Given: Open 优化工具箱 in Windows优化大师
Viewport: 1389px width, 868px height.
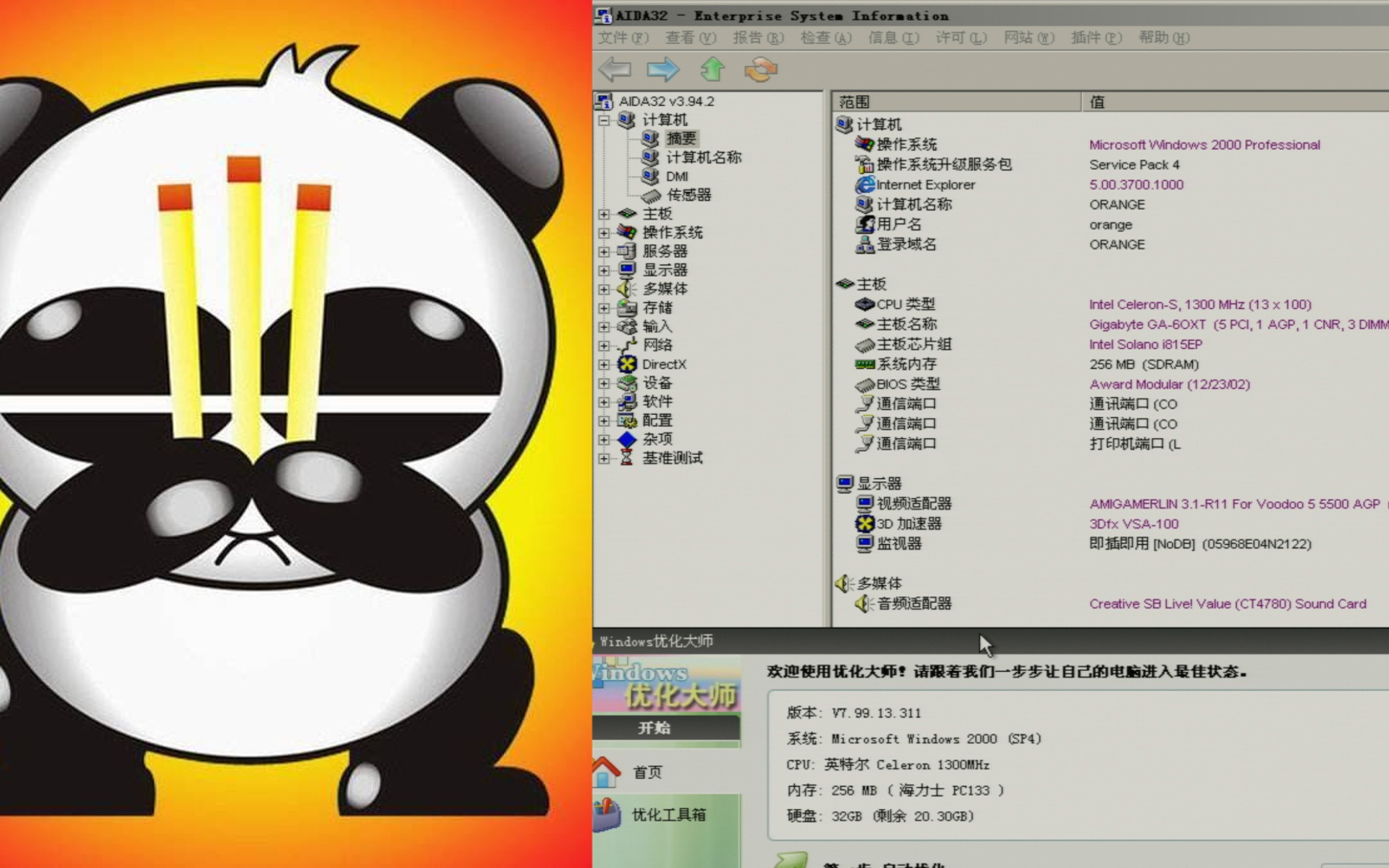Looking at the screenshot, I should pos(669,814).
